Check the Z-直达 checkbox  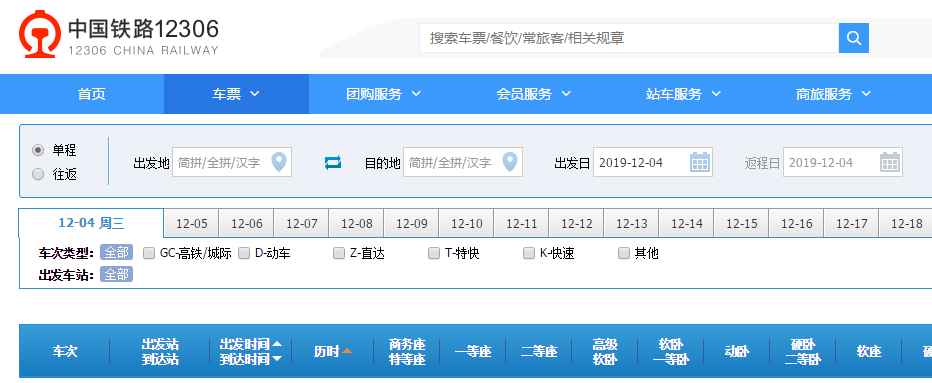point(339,253)
